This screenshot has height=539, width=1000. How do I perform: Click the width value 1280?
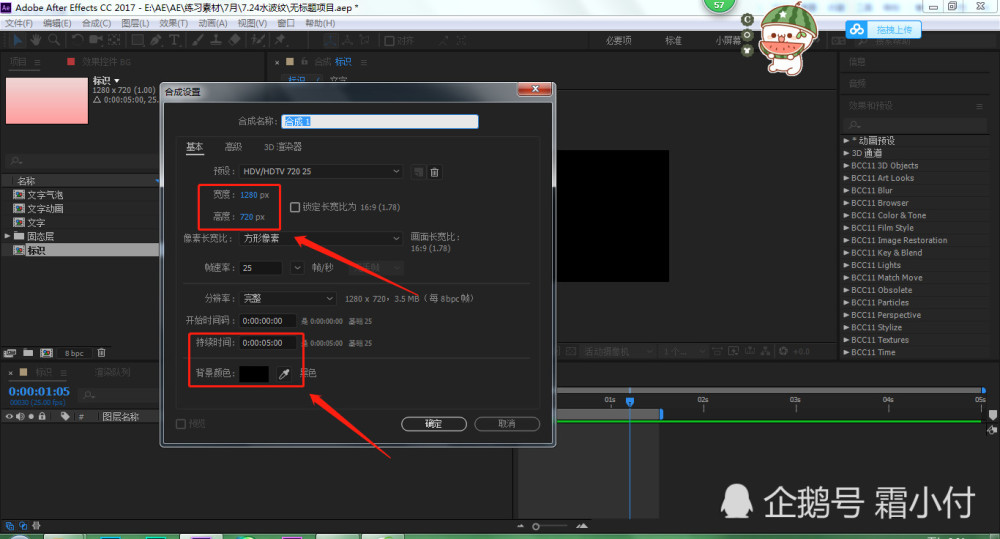coord(249,195)
